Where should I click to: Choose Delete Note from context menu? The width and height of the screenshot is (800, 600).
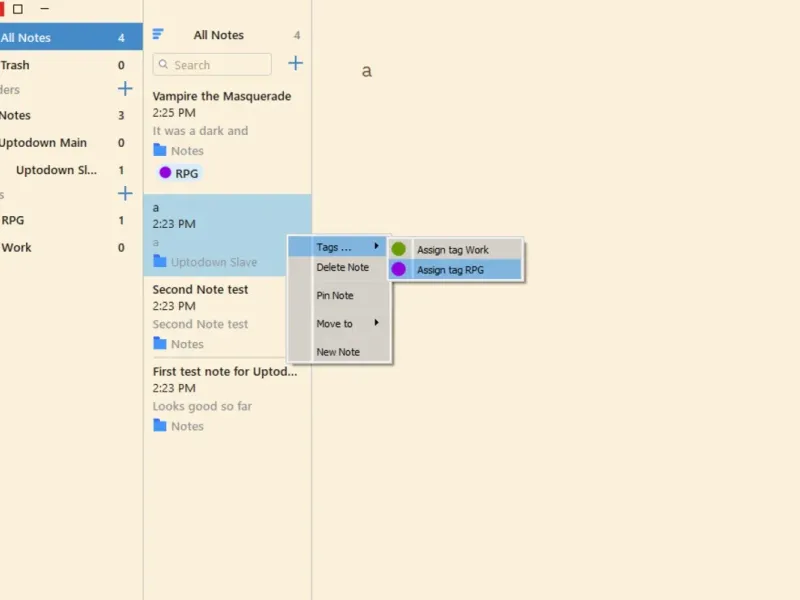tap(340, 267)
